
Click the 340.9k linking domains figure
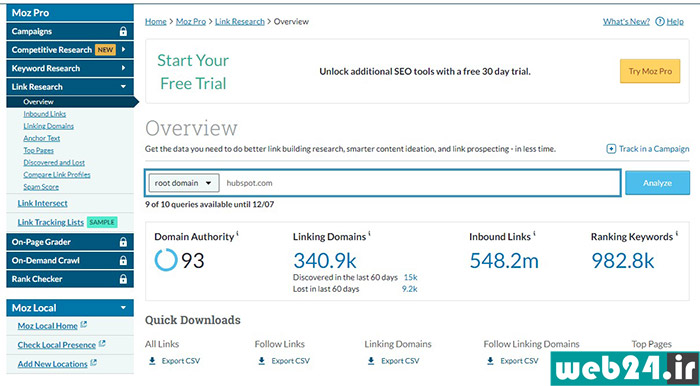click(325, 261)
